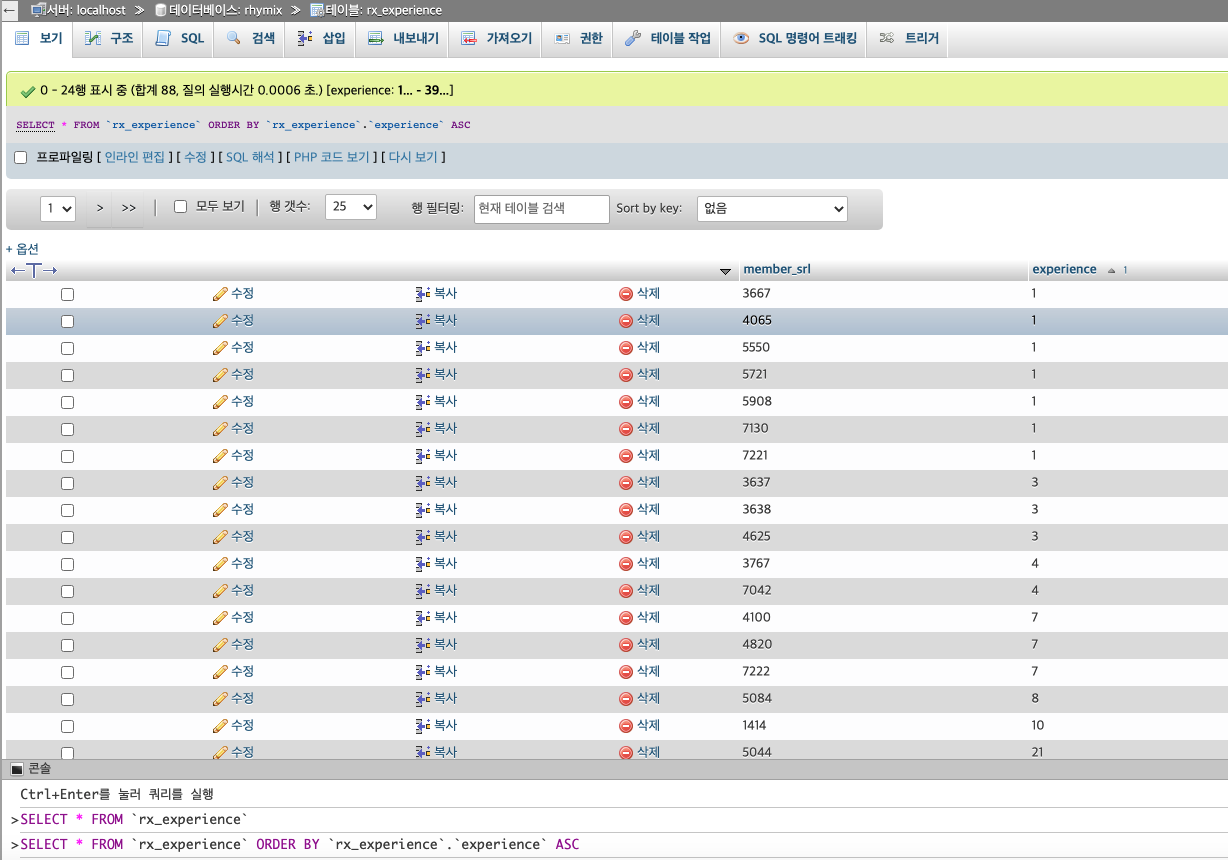The height and width of the screenshot is (860, 1228).
Task: Open the 트리거 tab
Action: 910,38
